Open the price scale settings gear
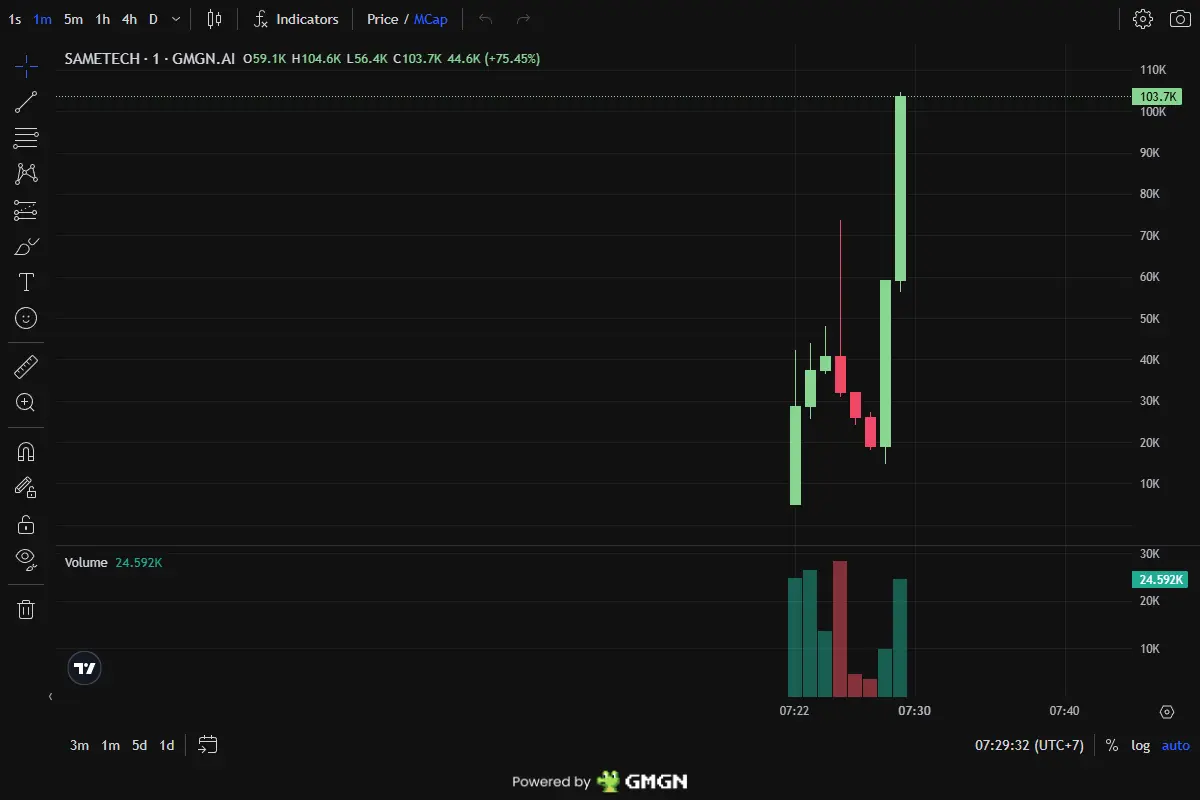 point(1167,712)
